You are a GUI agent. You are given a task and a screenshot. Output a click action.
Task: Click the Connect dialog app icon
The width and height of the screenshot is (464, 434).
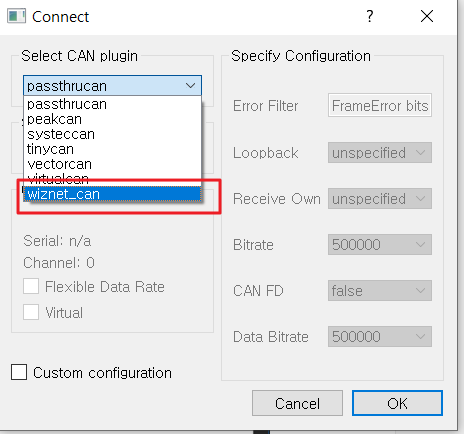[x=16, y=16]
